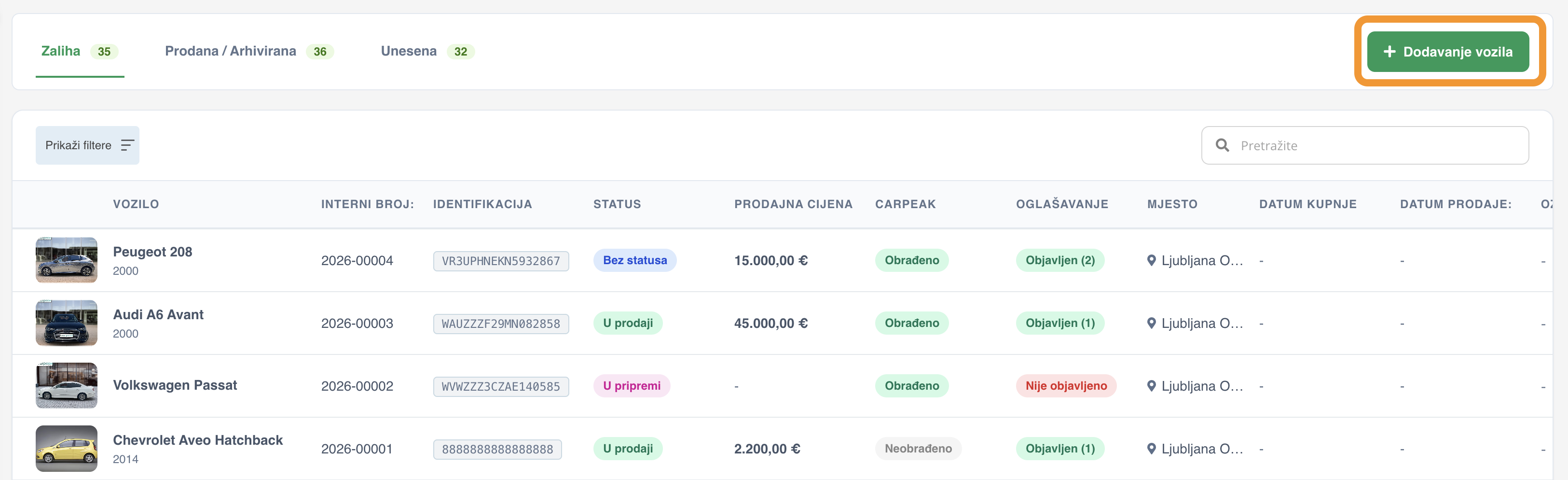Click the price 15.000,00 €
The height and width of the screenshot is (480, 1568).
[x=770, y=261]
